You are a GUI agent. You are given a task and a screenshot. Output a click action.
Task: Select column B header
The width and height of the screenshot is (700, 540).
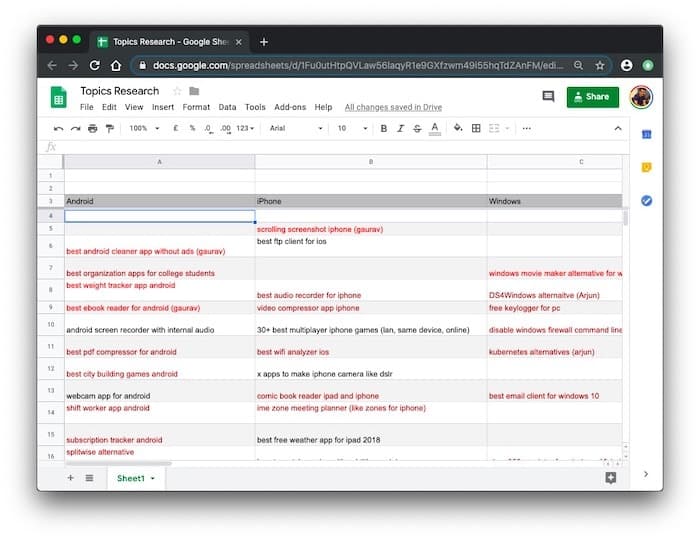371,162
